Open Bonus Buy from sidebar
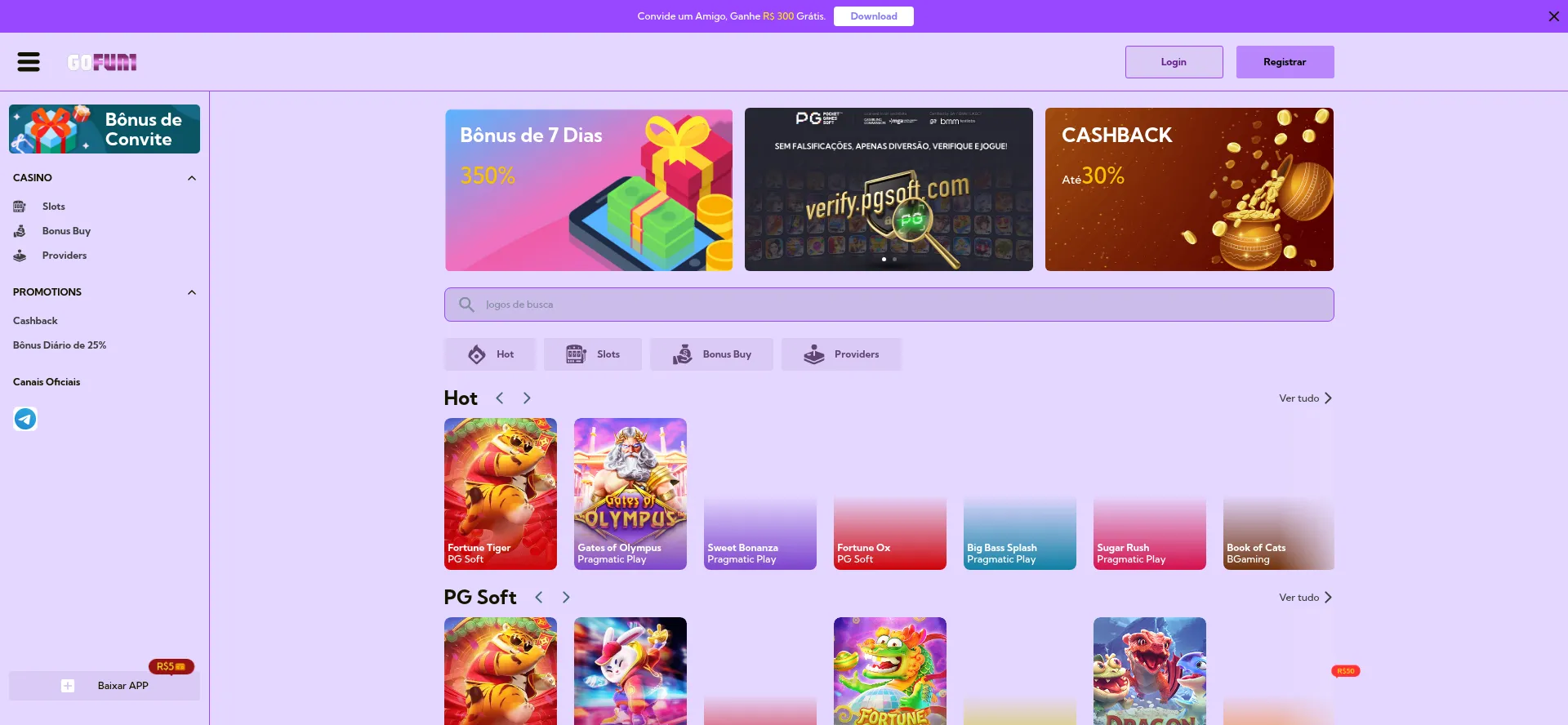 (x=66, y=231)
